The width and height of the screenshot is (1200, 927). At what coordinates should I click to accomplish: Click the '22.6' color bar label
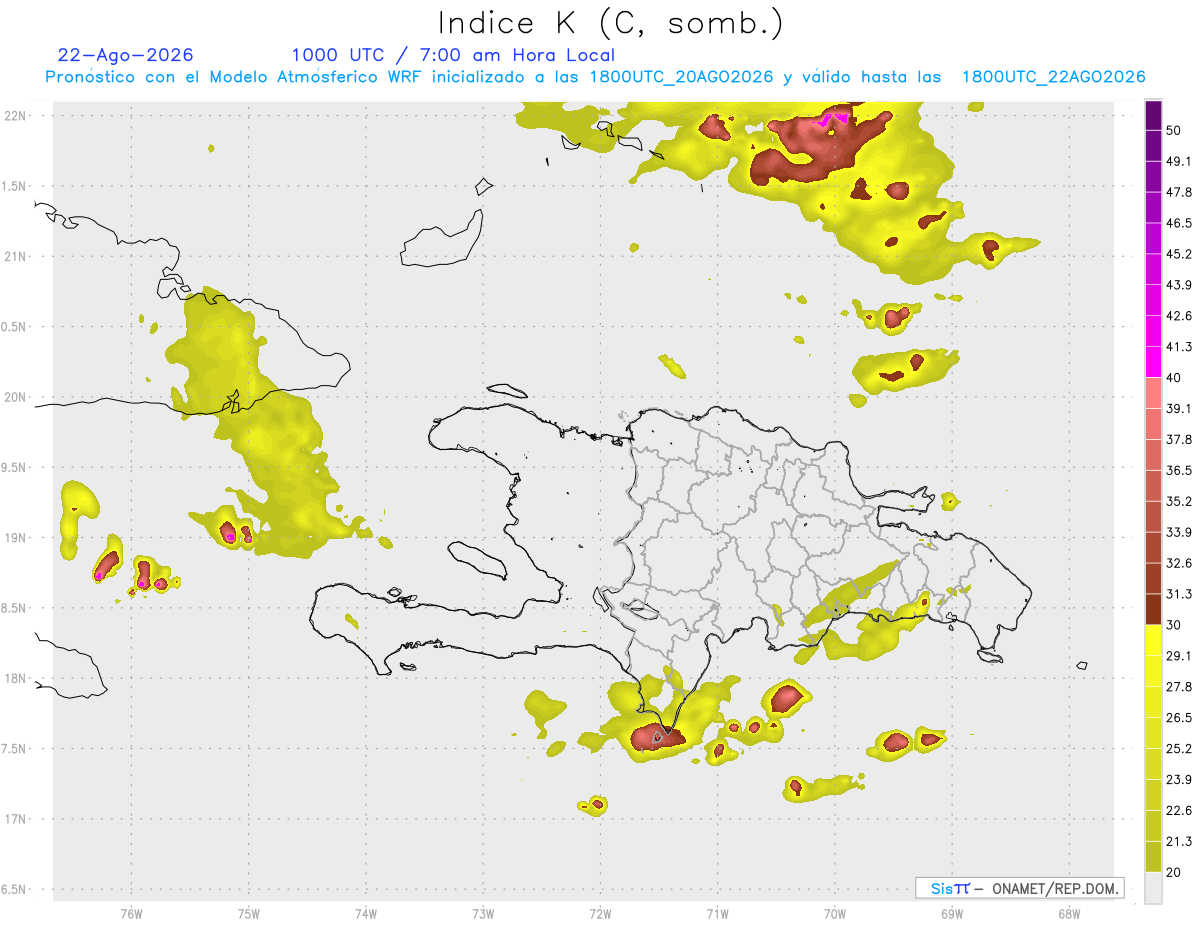click(1179, 811)
